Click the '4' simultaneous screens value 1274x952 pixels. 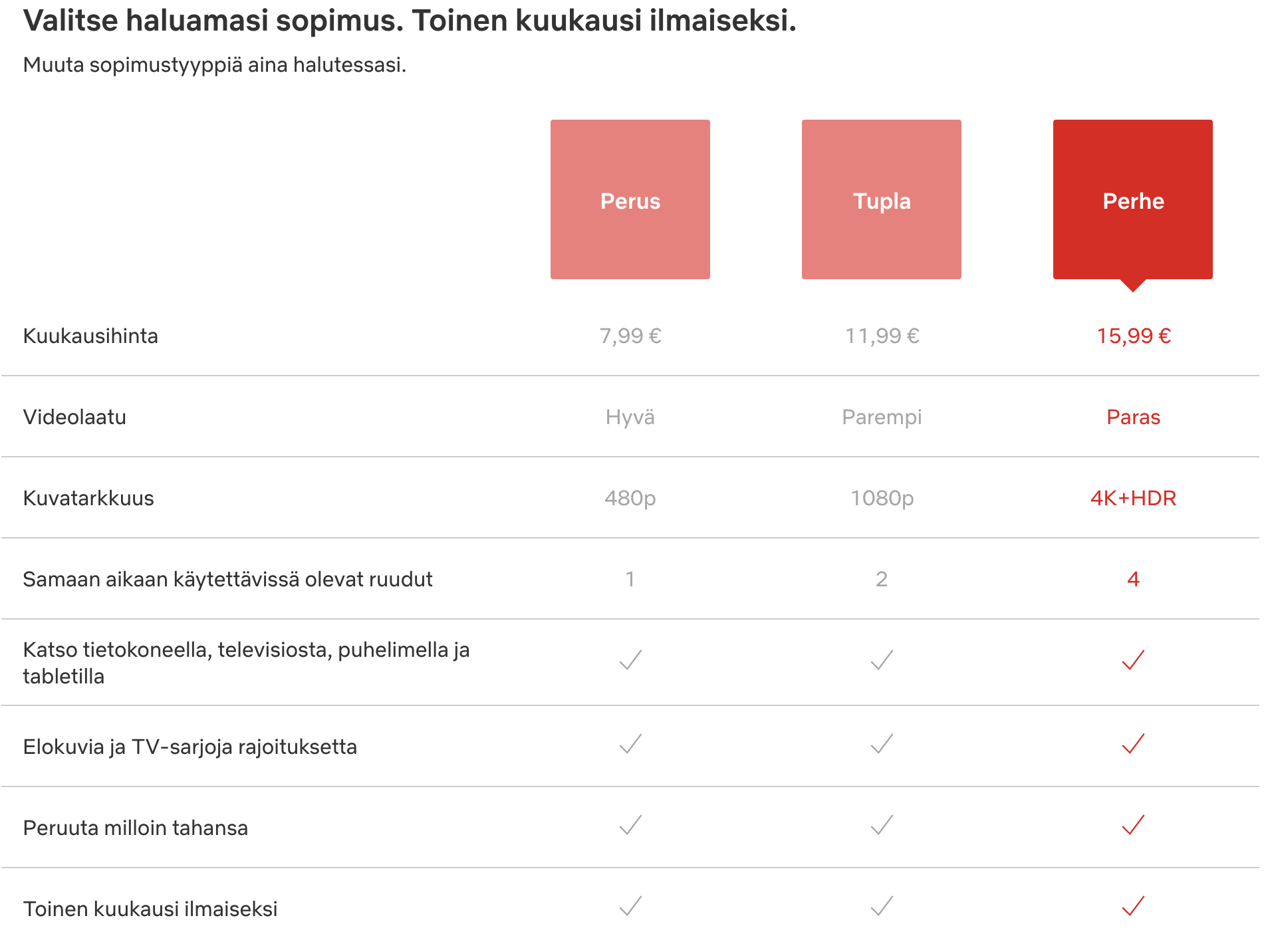coord(1133,579)
